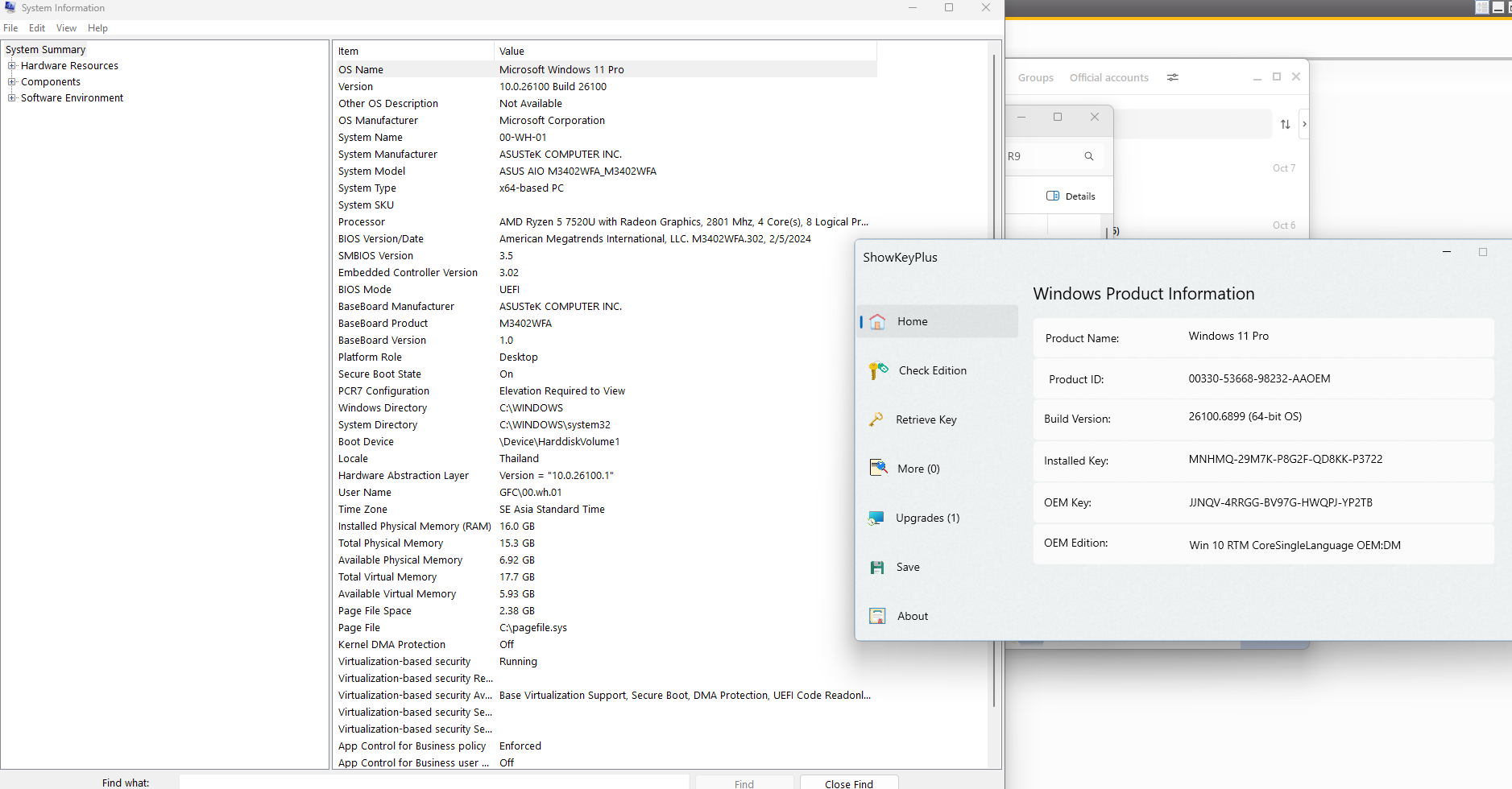This screenshot has height=789, width=1512.
Task: Expand the Components tree node
Action: pyautogui.click(x=12, y=82)
